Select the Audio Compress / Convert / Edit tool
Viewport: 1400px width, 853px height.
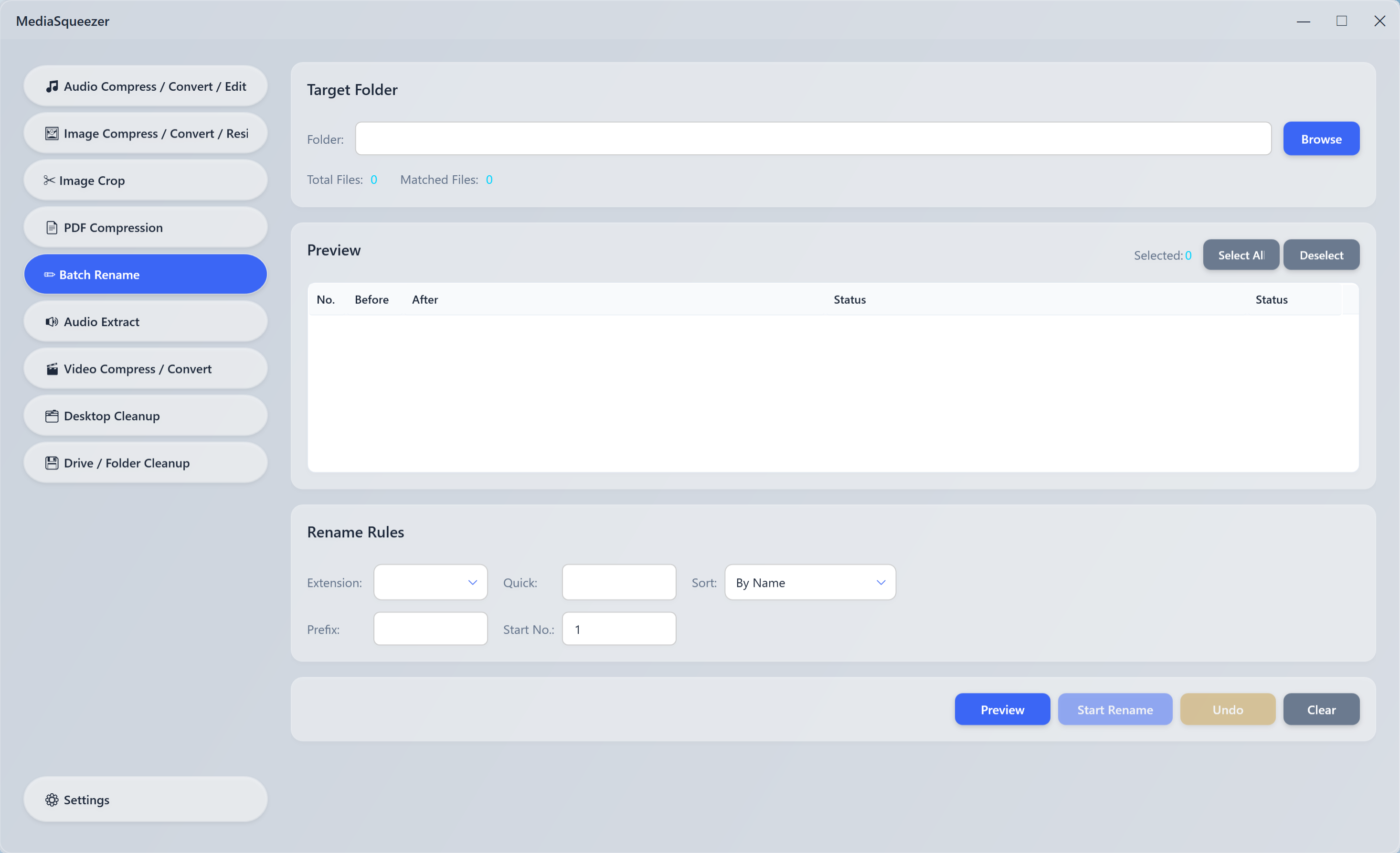point(145,86)
